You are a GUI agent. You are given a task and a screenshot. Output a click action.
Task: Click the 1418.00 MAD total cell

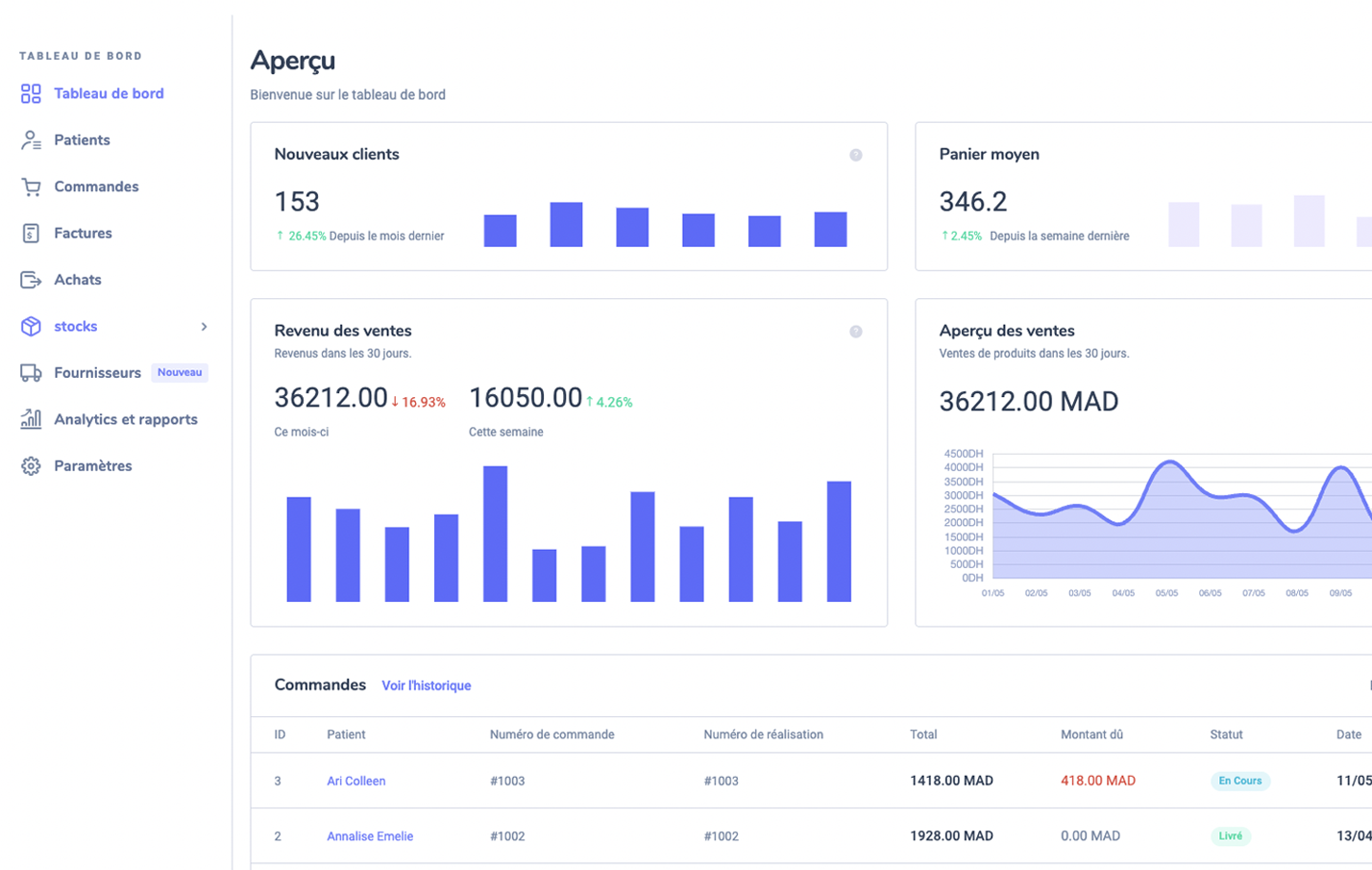[x=951, y=781]
